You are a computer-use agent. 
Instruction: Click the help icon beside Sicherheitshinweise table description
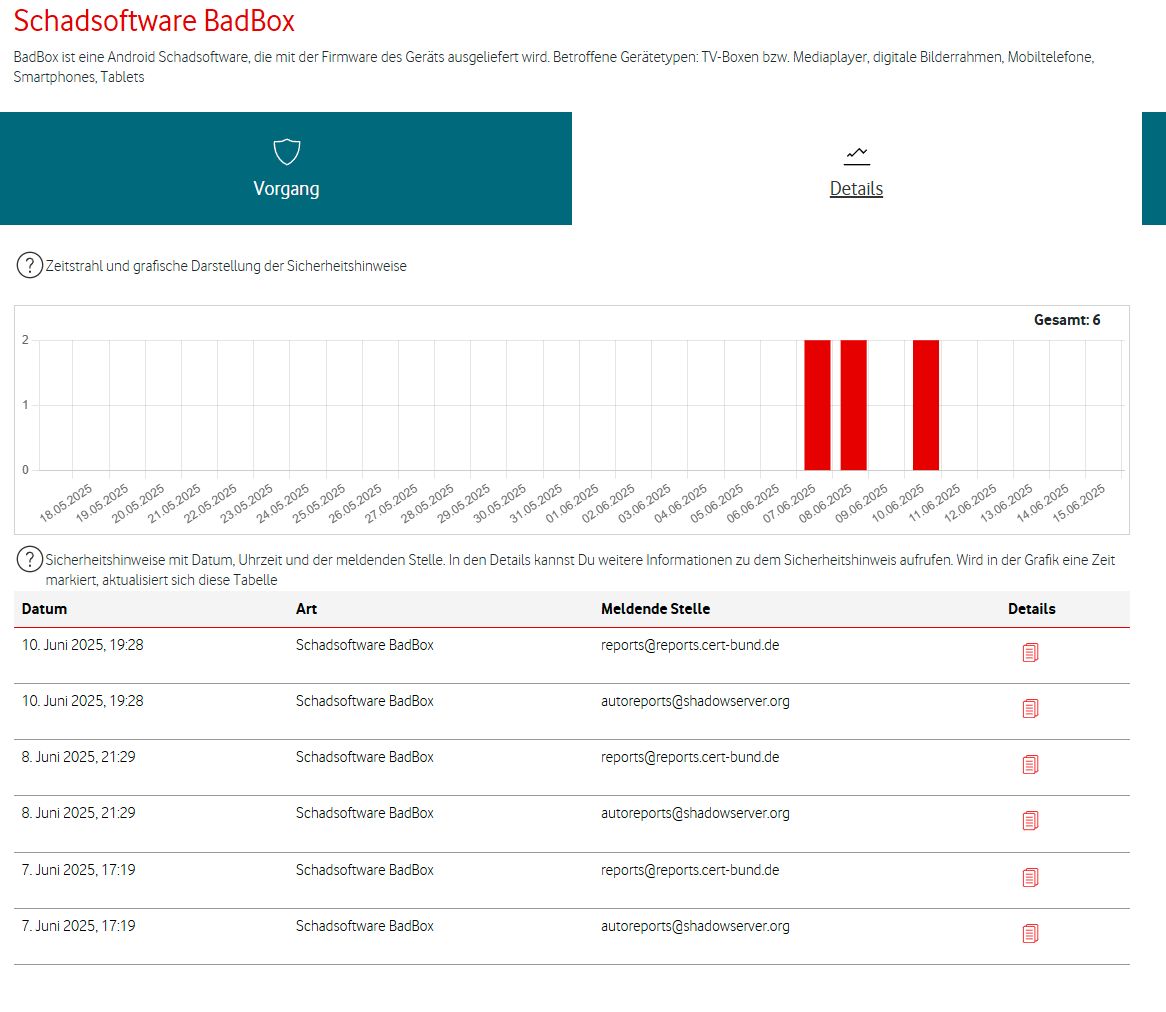point(30,560)
